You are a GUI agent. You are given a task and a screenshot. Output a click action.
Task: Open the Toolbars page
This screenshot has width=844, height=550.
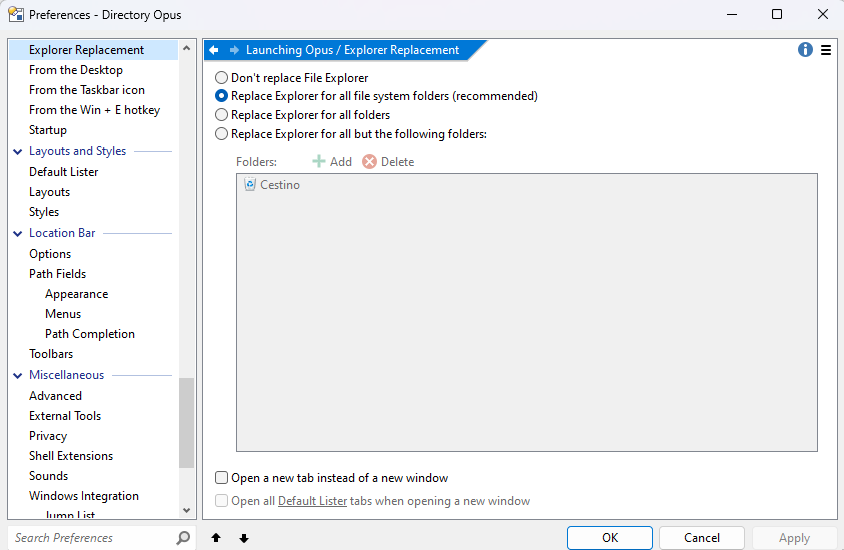pos(51,354)
